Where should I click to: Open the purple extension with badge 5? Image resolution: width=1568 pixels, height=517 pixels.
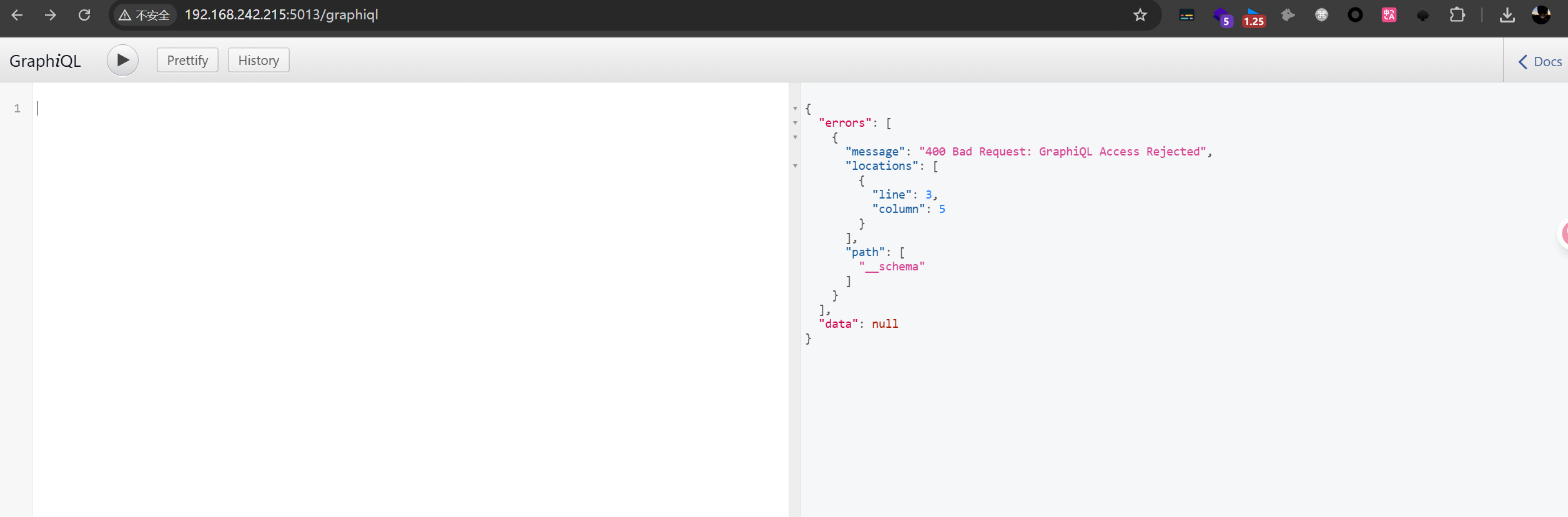pyautogui.click(x=1221, y=16)
